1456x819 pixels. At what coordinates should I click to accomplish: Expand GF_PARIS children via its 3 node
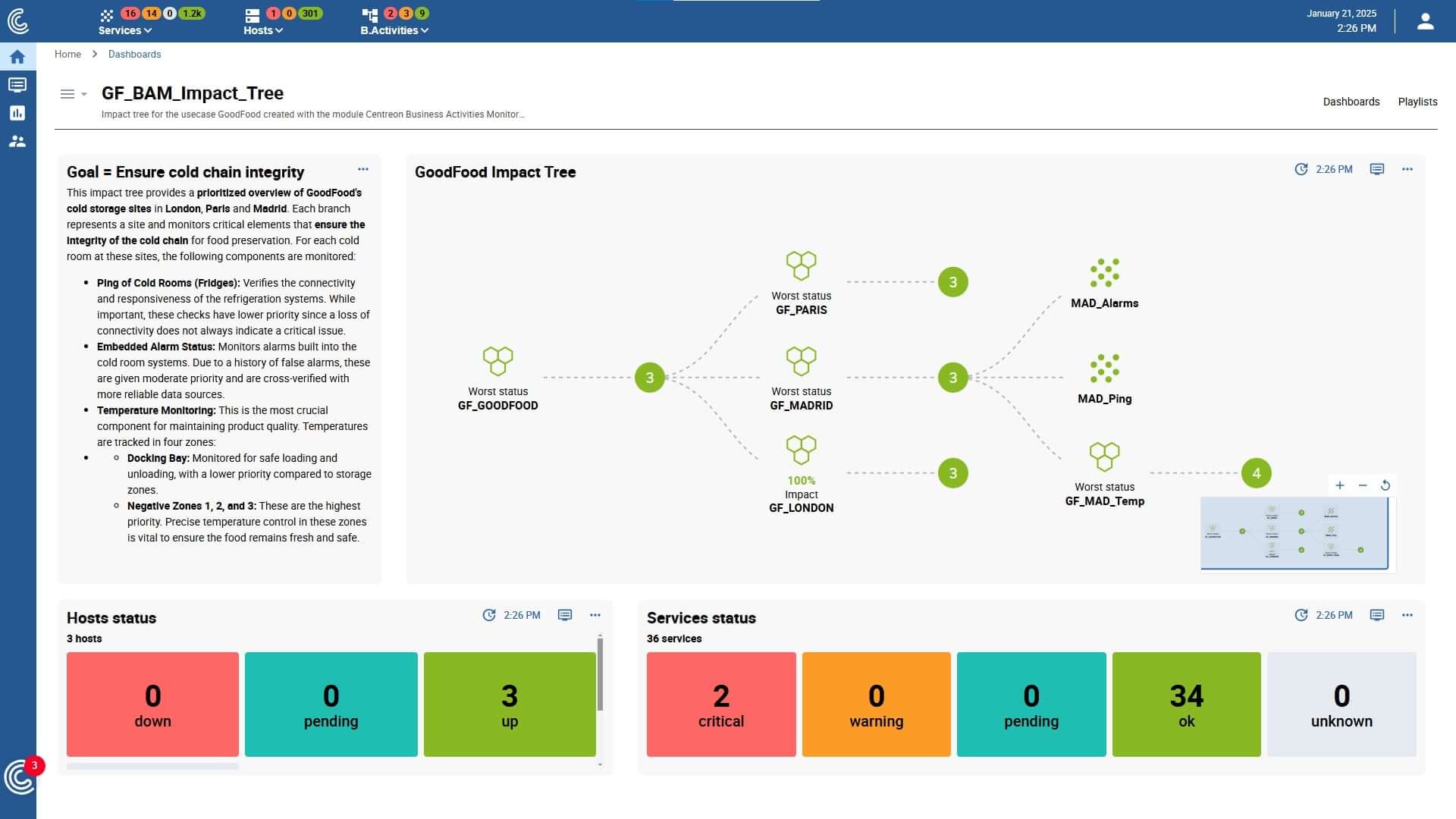tap(953, 282)
